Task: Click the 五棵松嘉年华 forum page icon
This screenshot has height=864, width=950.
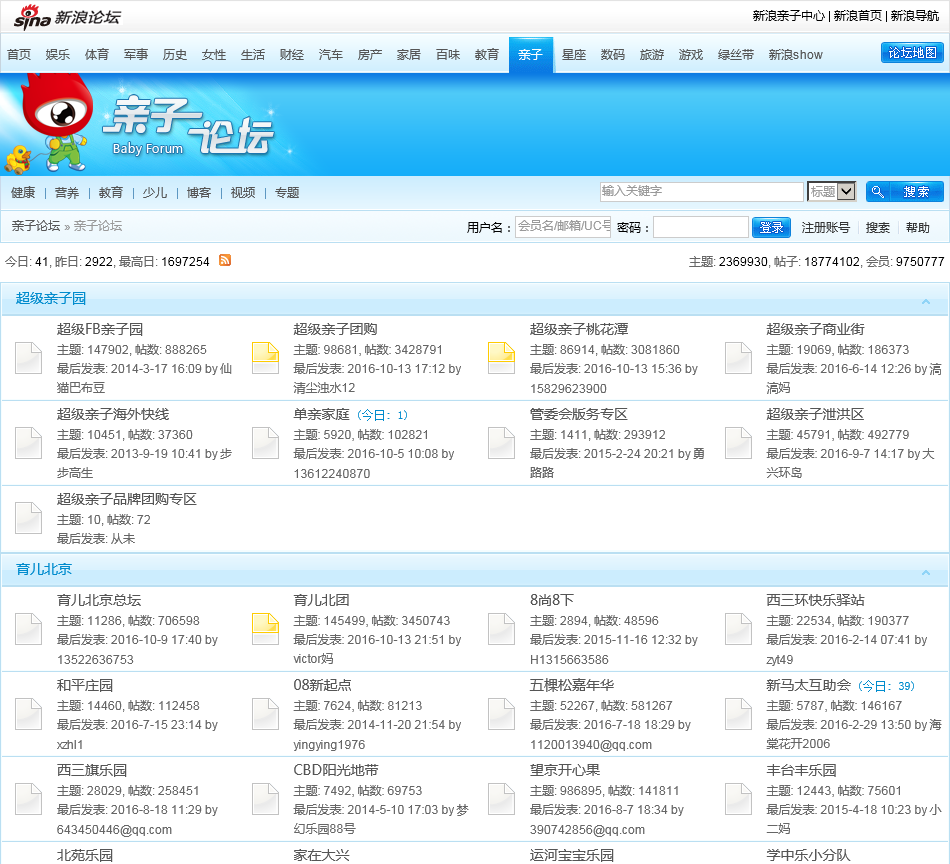Action: pyautogui.click(x=502, y=714)
